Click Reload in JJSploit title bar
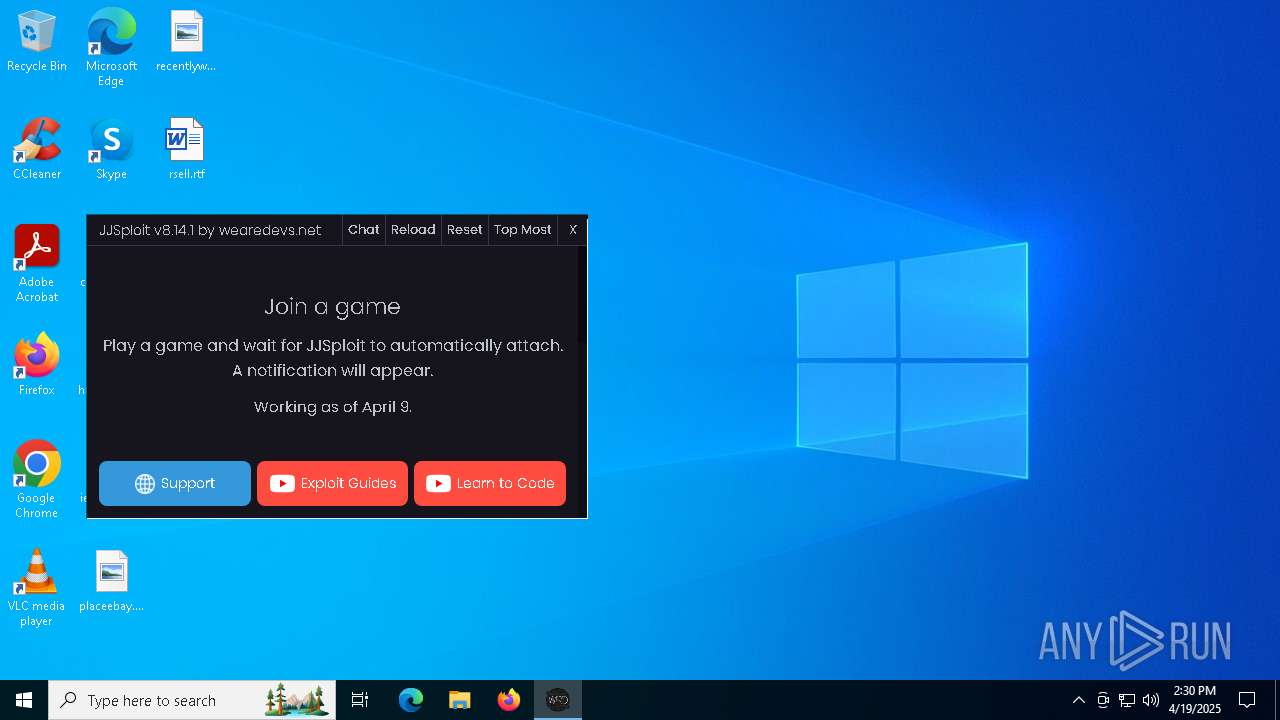1280x720 pixels. coord(413,230)
